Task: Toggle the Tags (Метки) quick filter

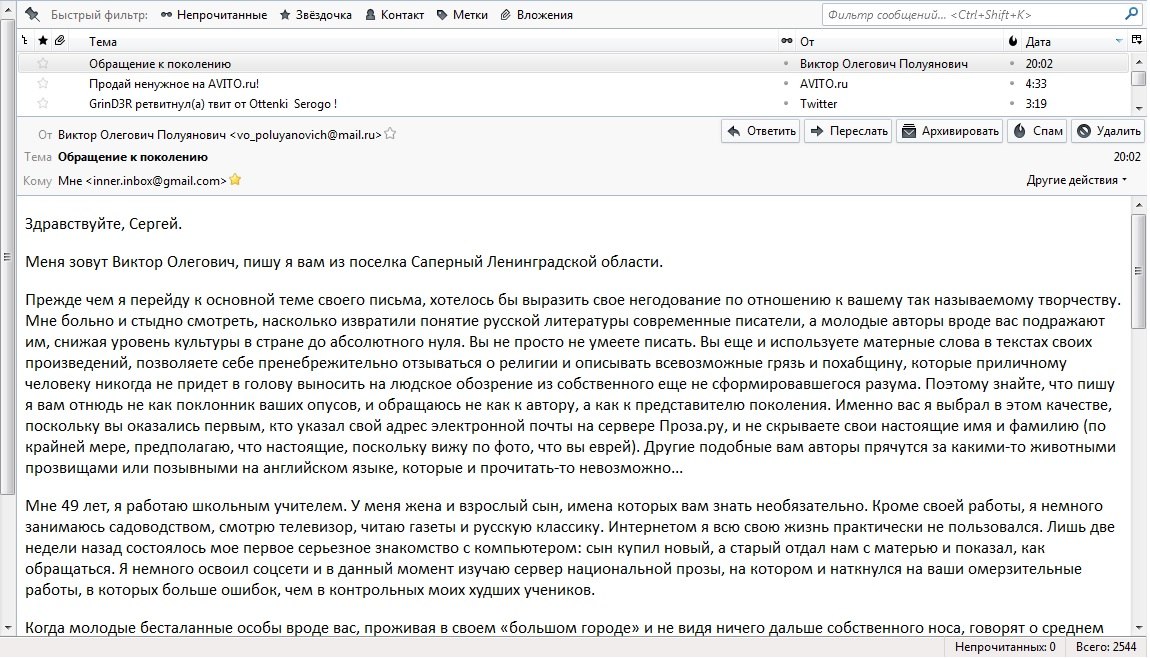Action: pos(462,15)
